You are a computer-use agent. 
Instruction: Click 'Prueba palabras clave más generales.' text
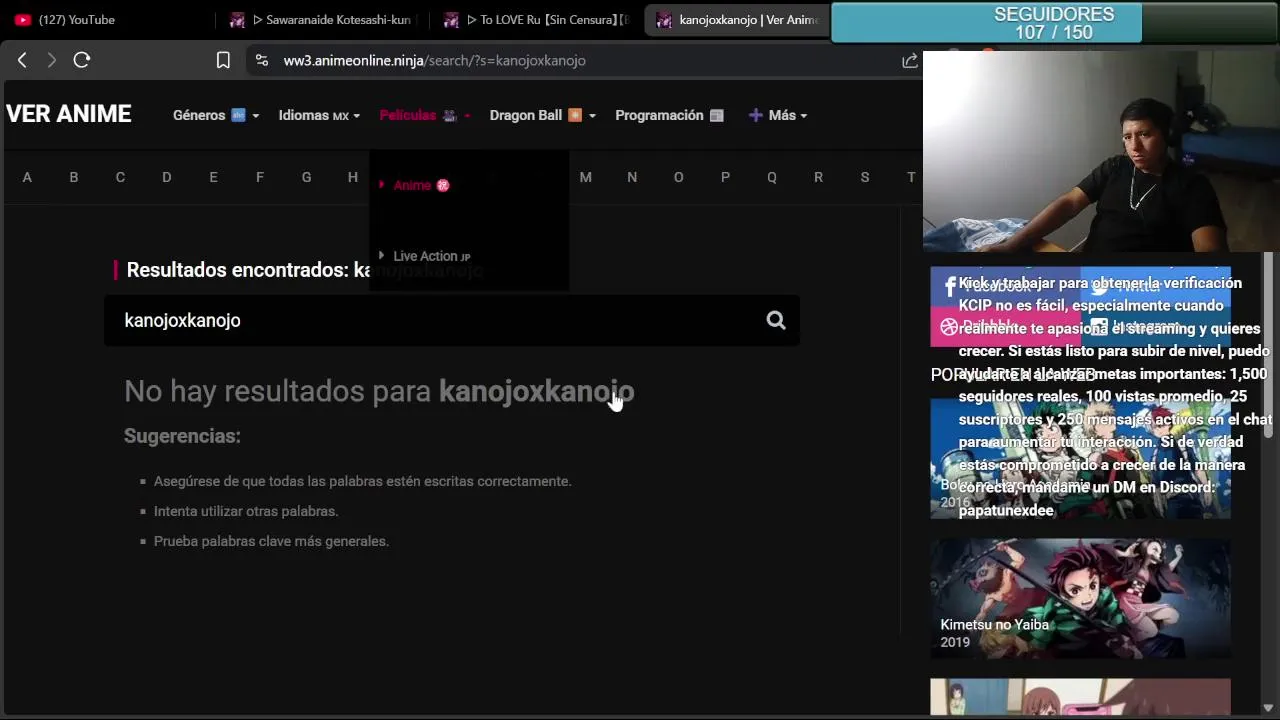point(271,541)
